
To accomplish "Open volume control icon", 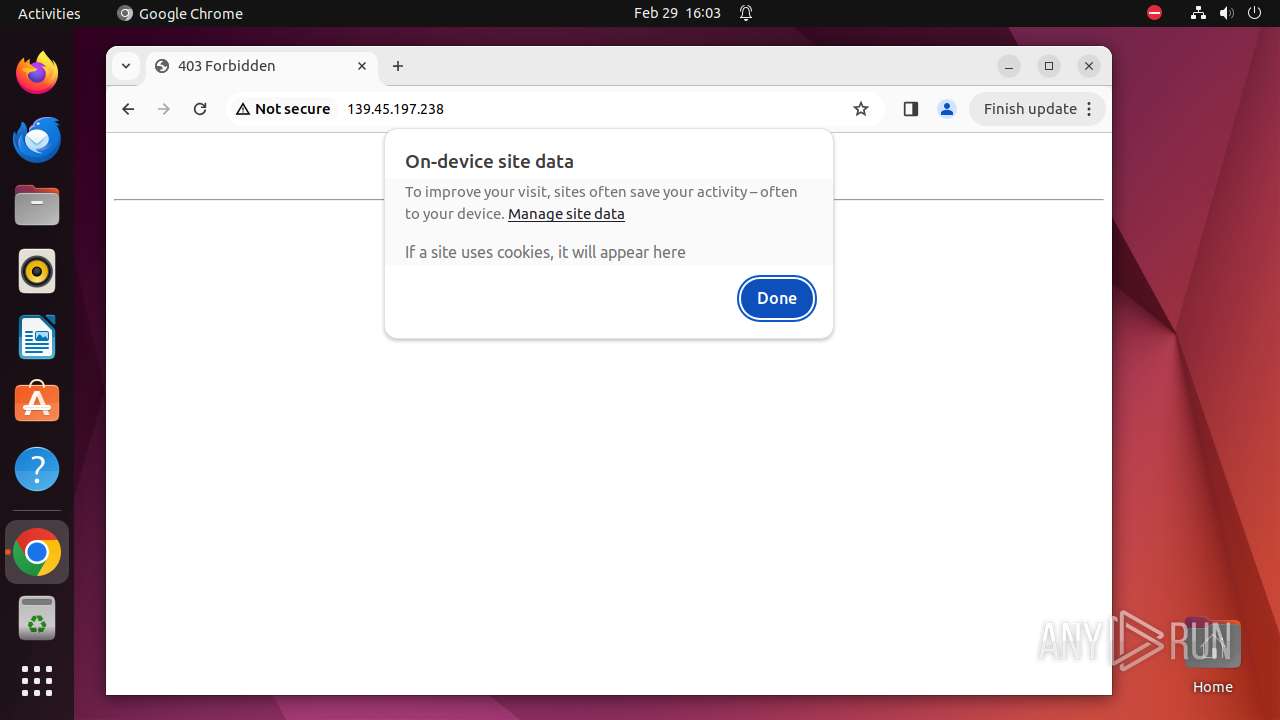I will (x=1226, y=13).
